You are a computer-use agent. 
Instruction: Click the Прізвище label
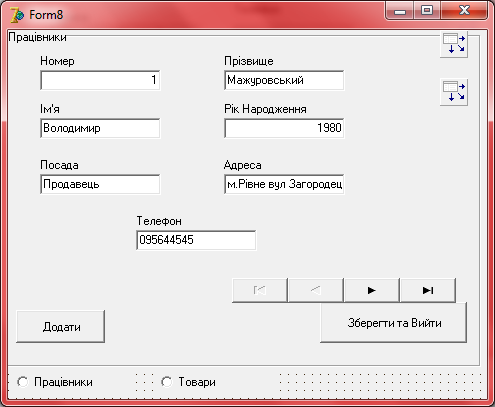click(x=249, y=61)
